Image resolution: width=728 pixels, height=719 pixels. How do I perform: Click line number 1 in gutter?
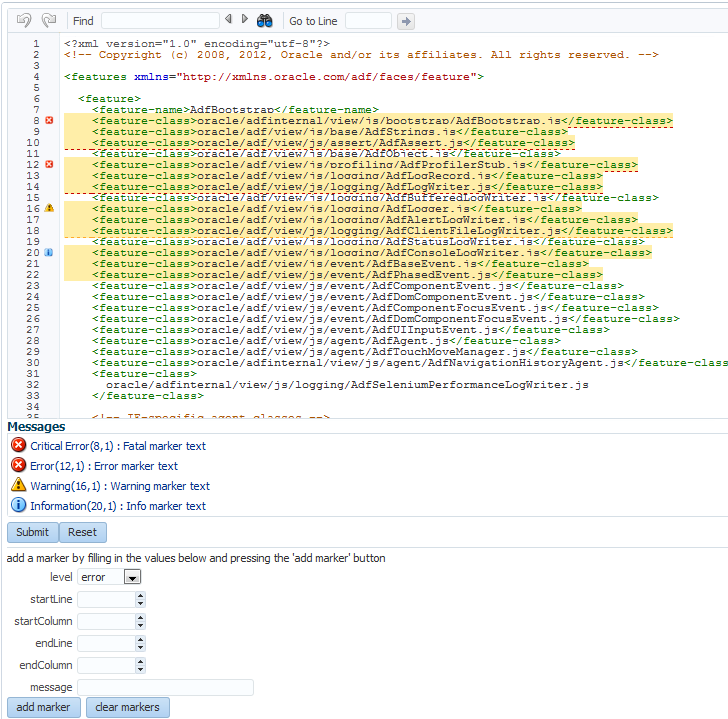click(36, 44)
